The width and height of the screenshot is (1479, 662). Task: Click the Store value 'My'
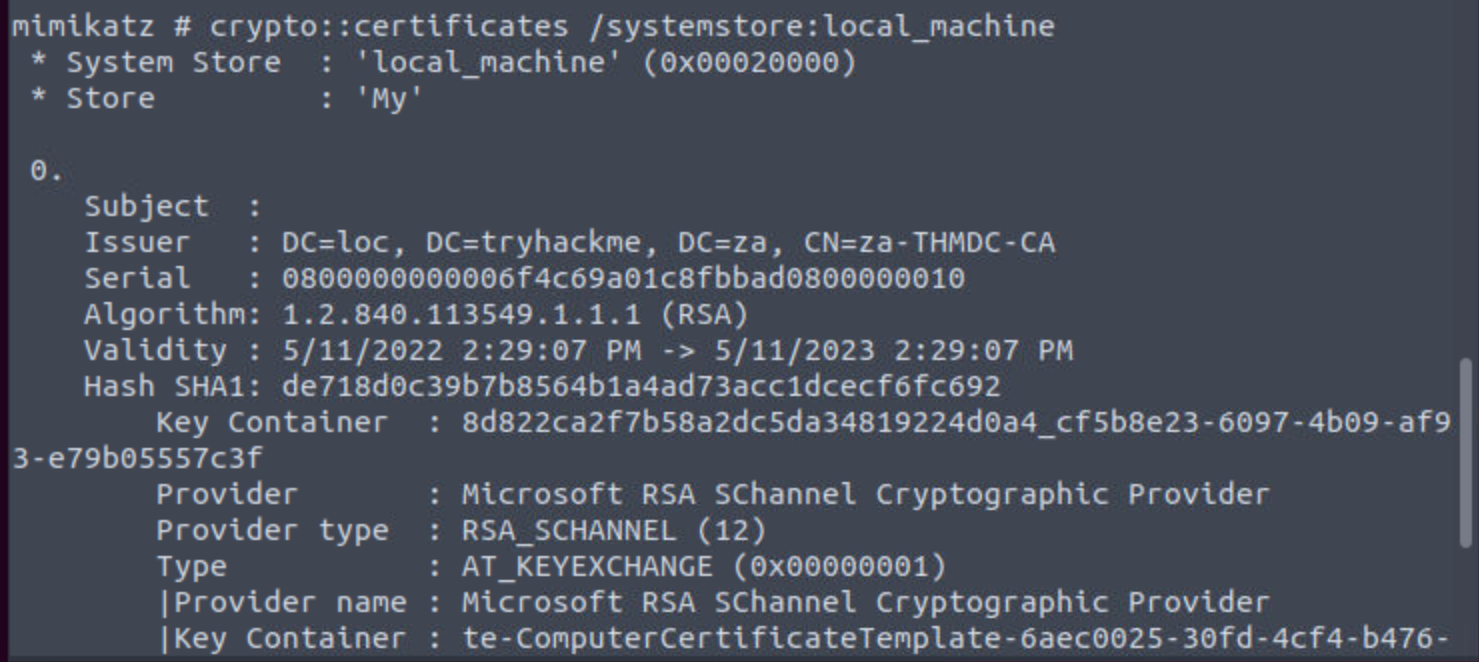coord(389,98)
